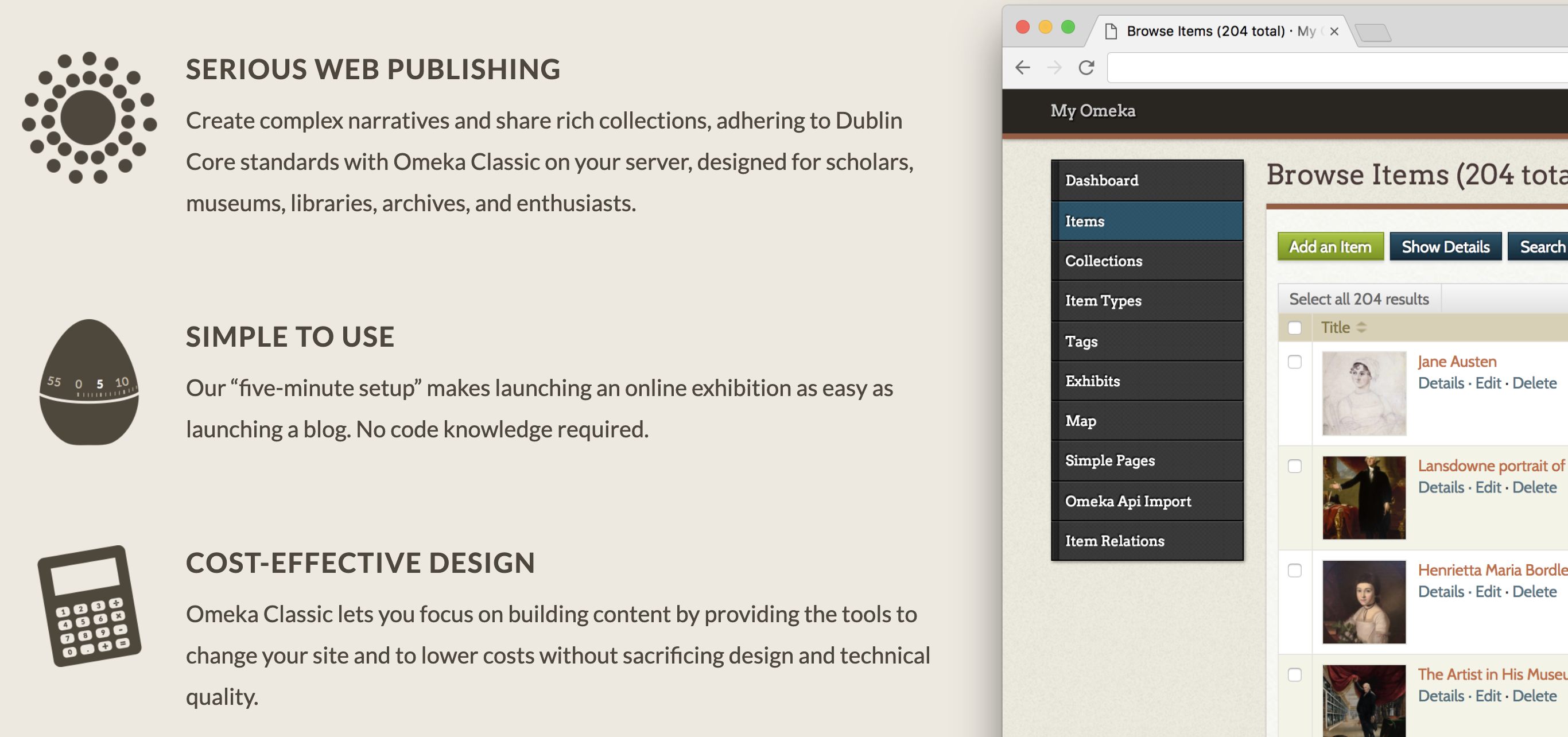Open the Henrietta Maria Bordley item link

[x=1492, y=569]
